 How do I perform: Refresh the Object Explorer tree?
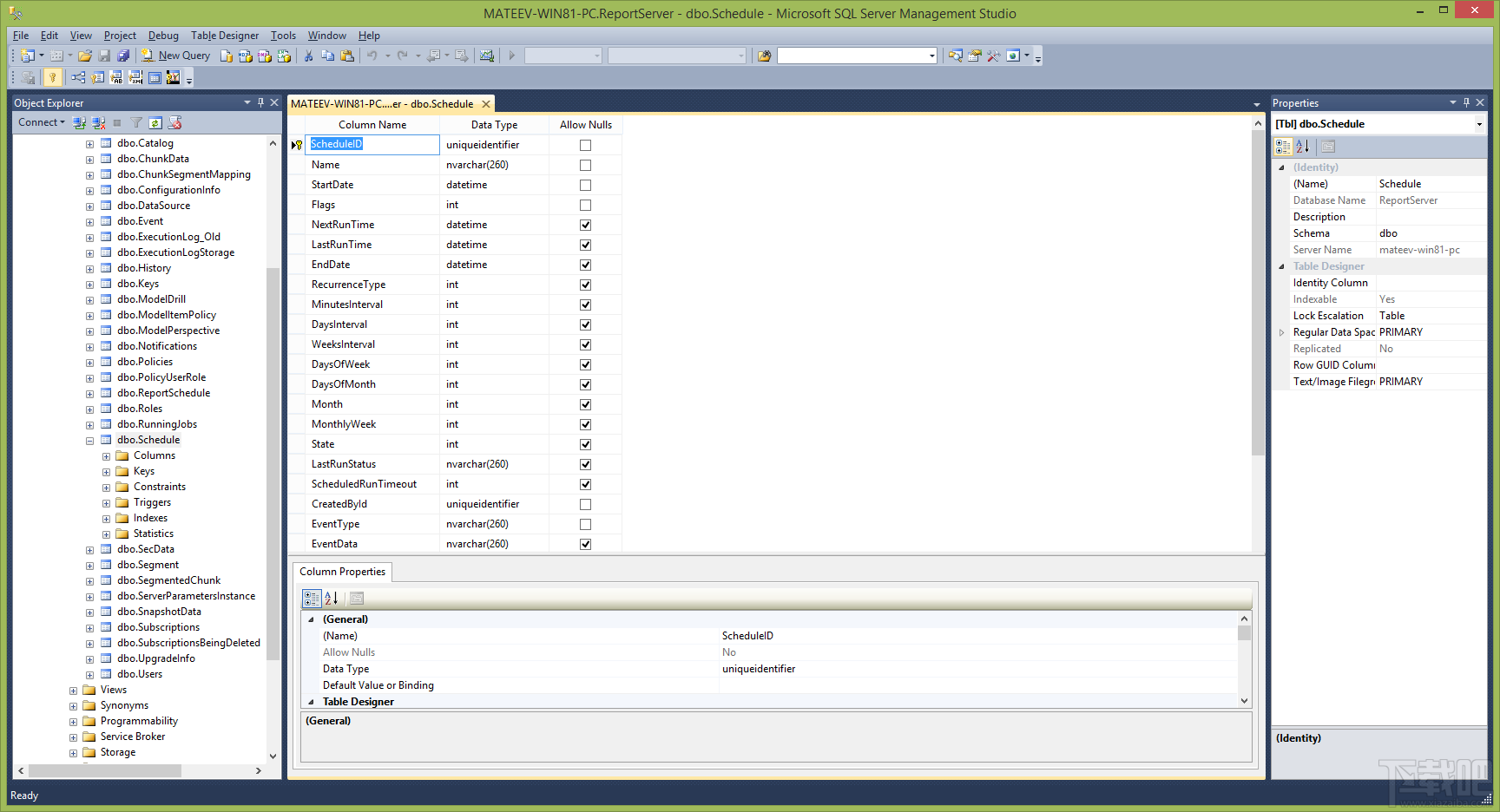(155, 122)
